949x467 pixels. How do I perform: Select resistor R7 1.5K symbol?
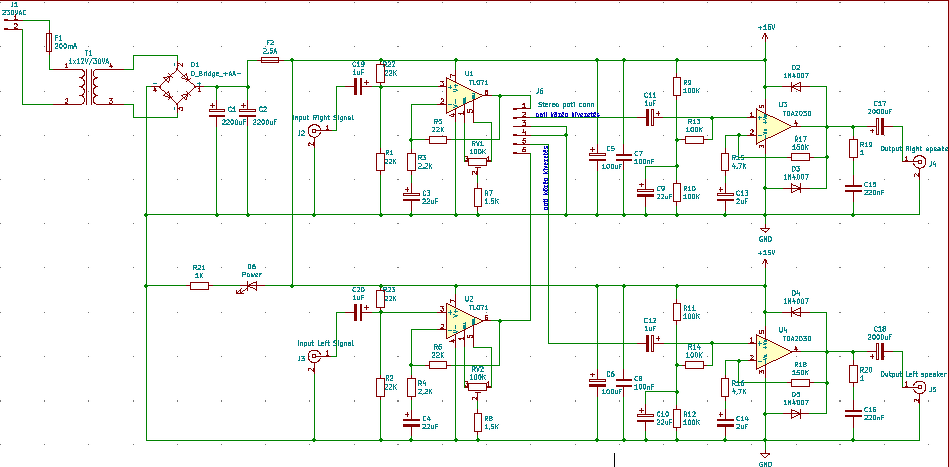(478, 197)
